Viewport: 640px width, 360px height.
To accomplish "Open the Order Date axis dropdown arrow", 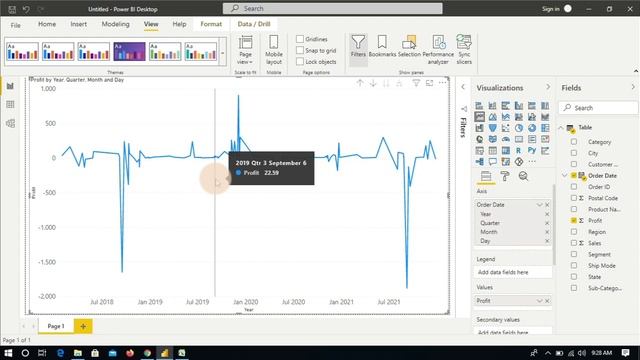I will [x=539, y=204].
